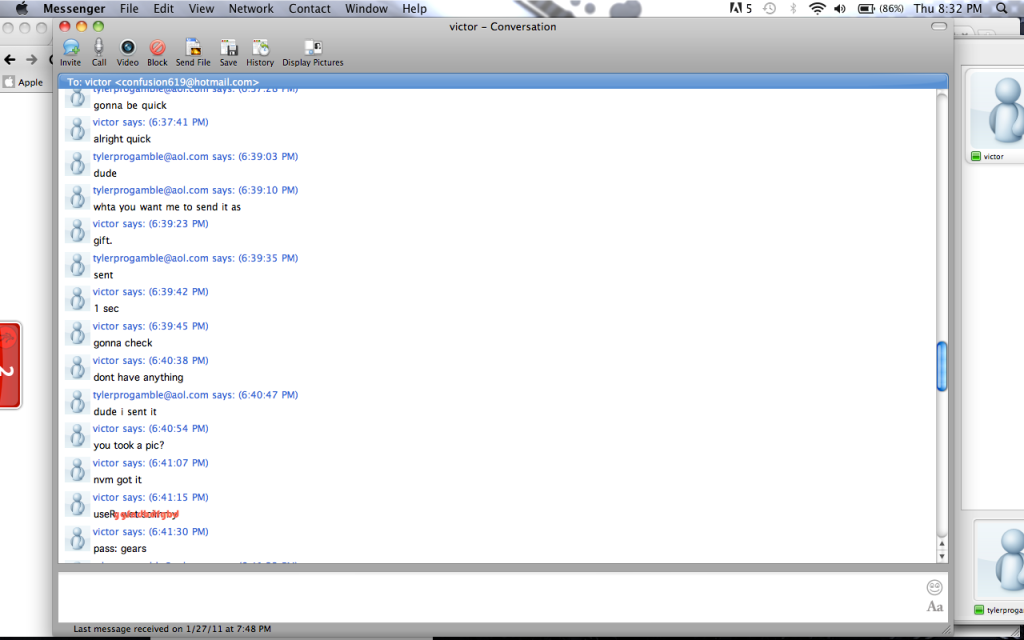Click the conversation scrollbar thumb
Image resolution: width=1024 pixels, height=640 pixels.
tap(942, 366)
